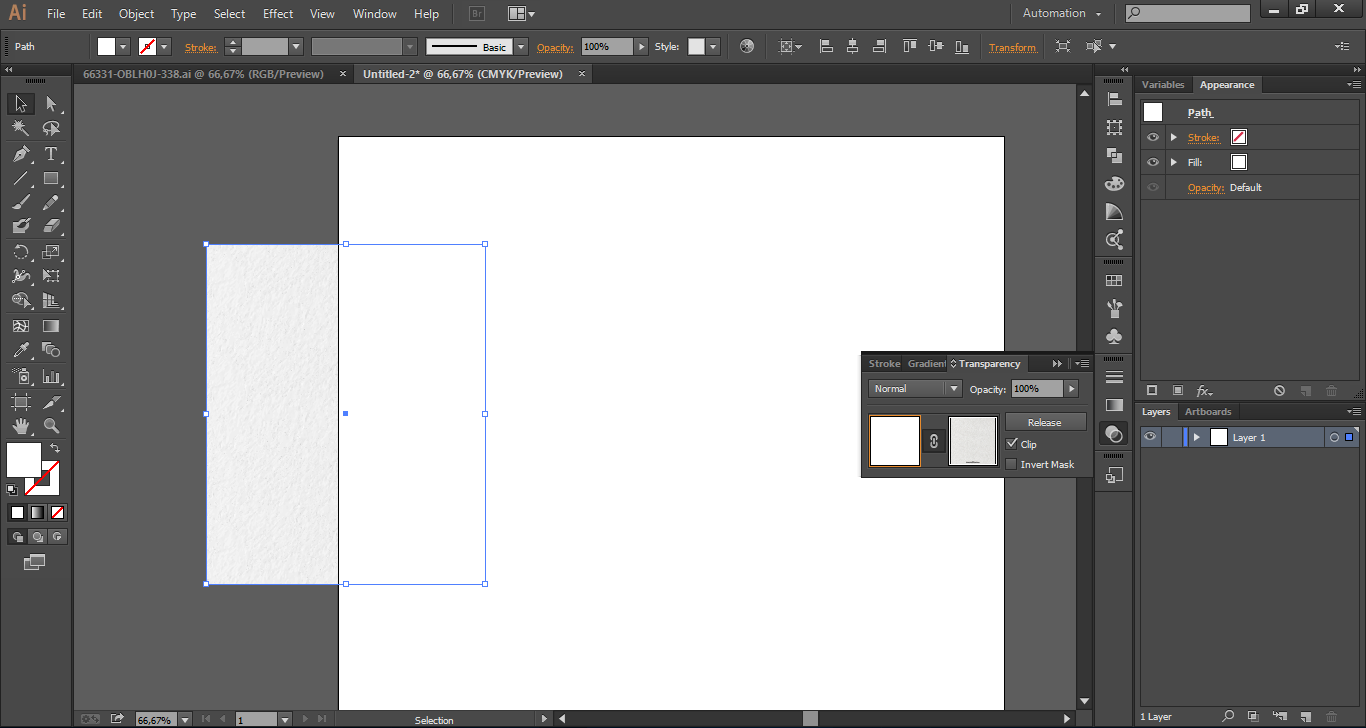
Task: Select the Rectangle tool
Action: click(x=51, y=179)
